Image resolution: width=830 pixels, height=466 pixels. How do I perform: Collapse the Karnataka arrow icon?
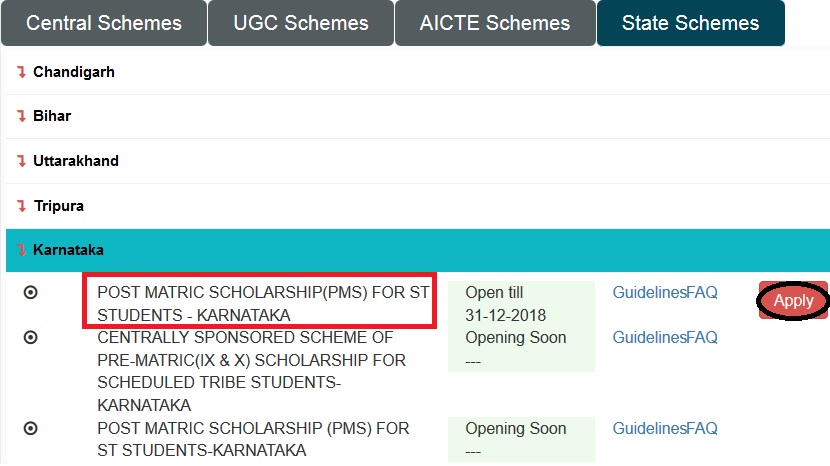coord(21,250)
